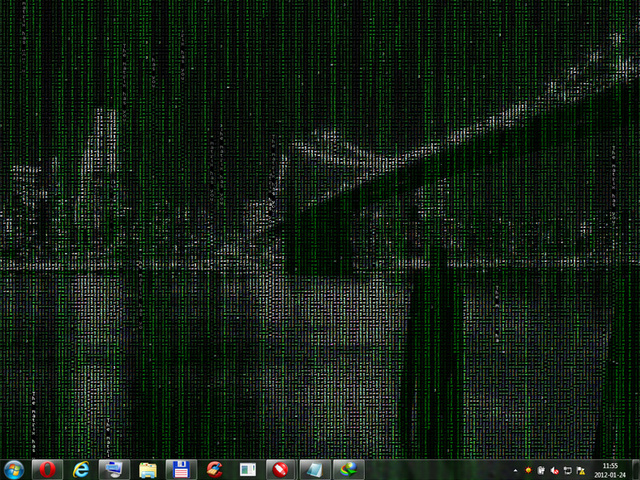Open the muted volume tray icon
This screenshot has height=480, width=640.
coord(554,471)
